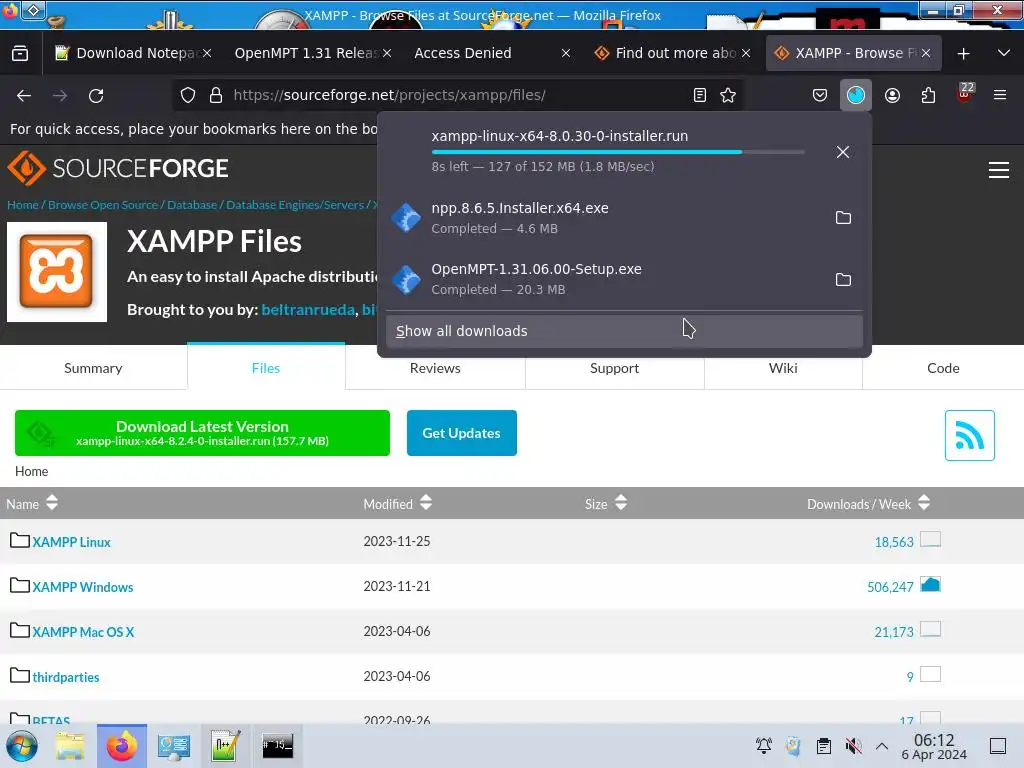Open extensions puzzle icon
1024x768 pixels.
[x=928, y=95]
